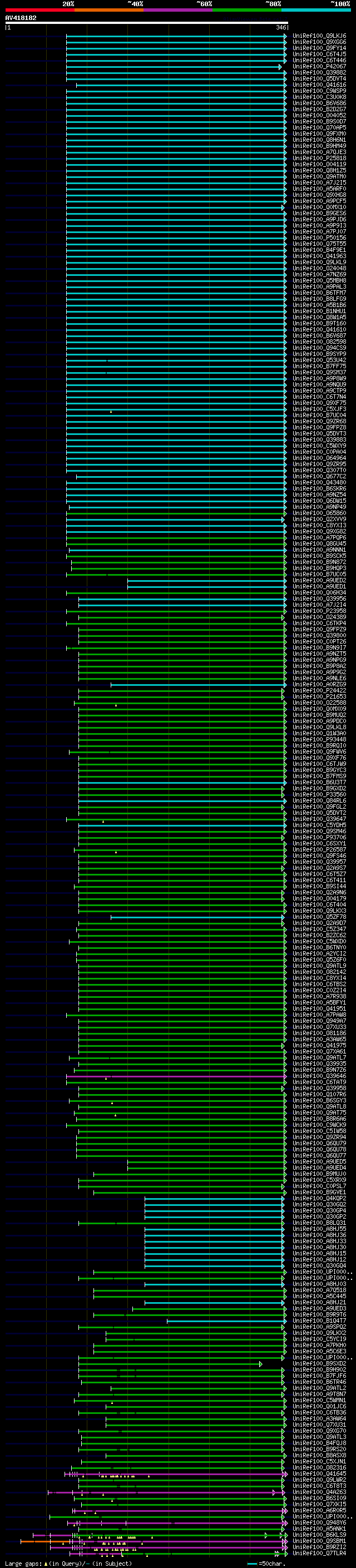Open the UniRef100_Q4A263 hit link
Viewport: 356px width, 1568px height.
[319, 1492]
